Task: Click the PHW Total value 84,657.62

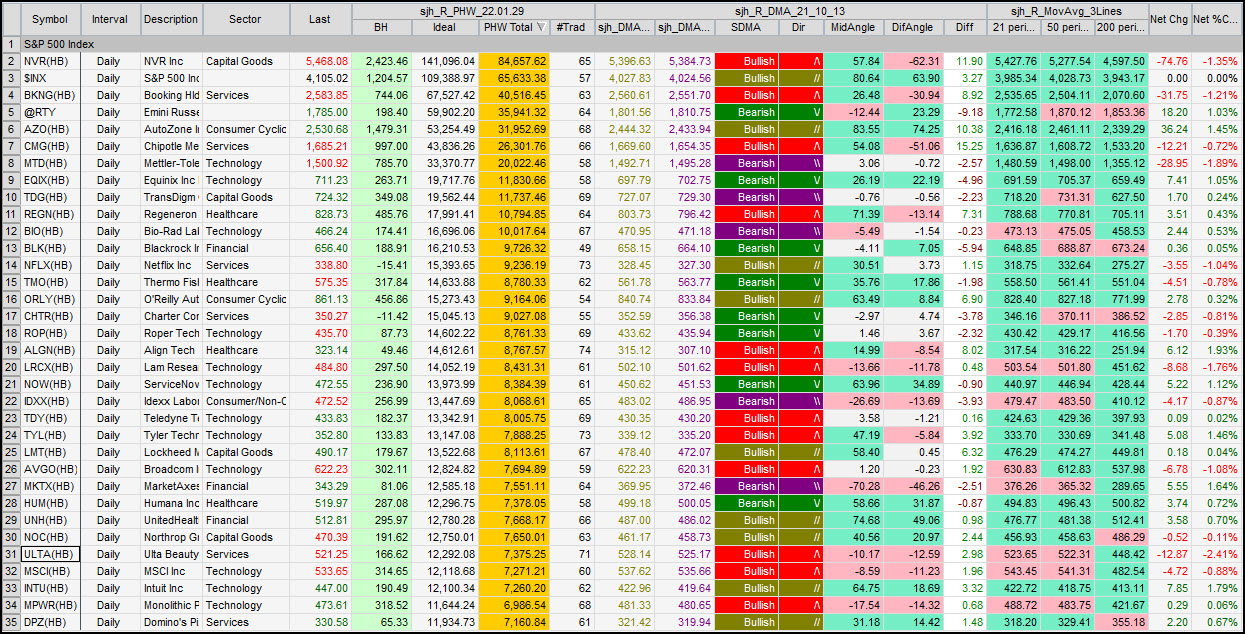Action: pos(513,61)
